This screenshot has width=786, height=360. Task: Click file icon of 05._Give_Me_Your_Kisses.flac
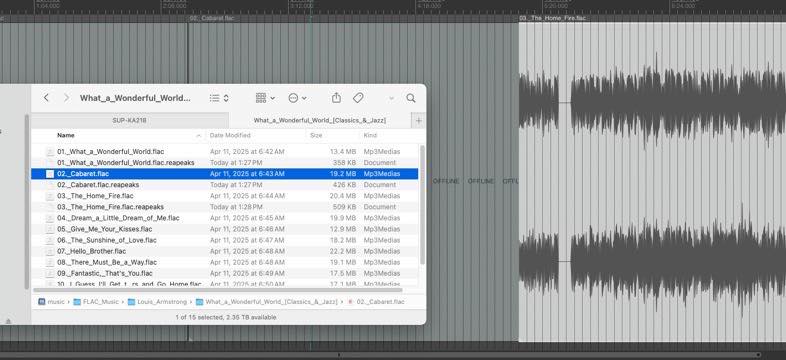pos(50,229)
